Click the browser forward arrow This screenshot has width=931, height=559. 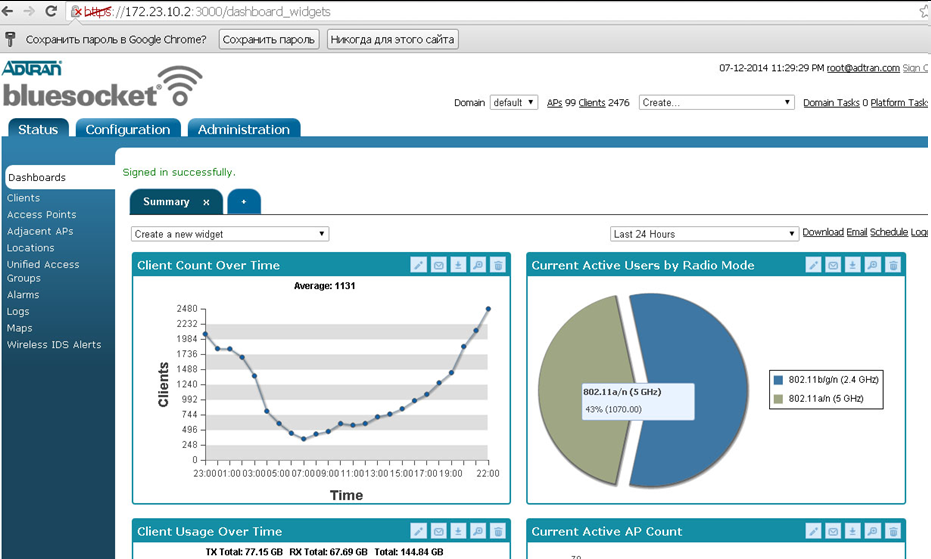coord(28,11)
